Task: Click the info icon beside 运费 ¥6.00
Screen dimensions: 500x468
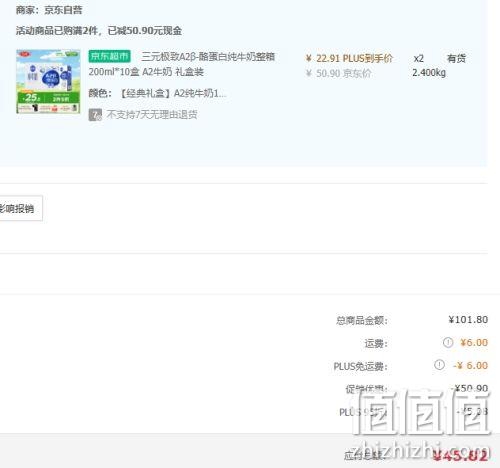Action: coord(448,342)
